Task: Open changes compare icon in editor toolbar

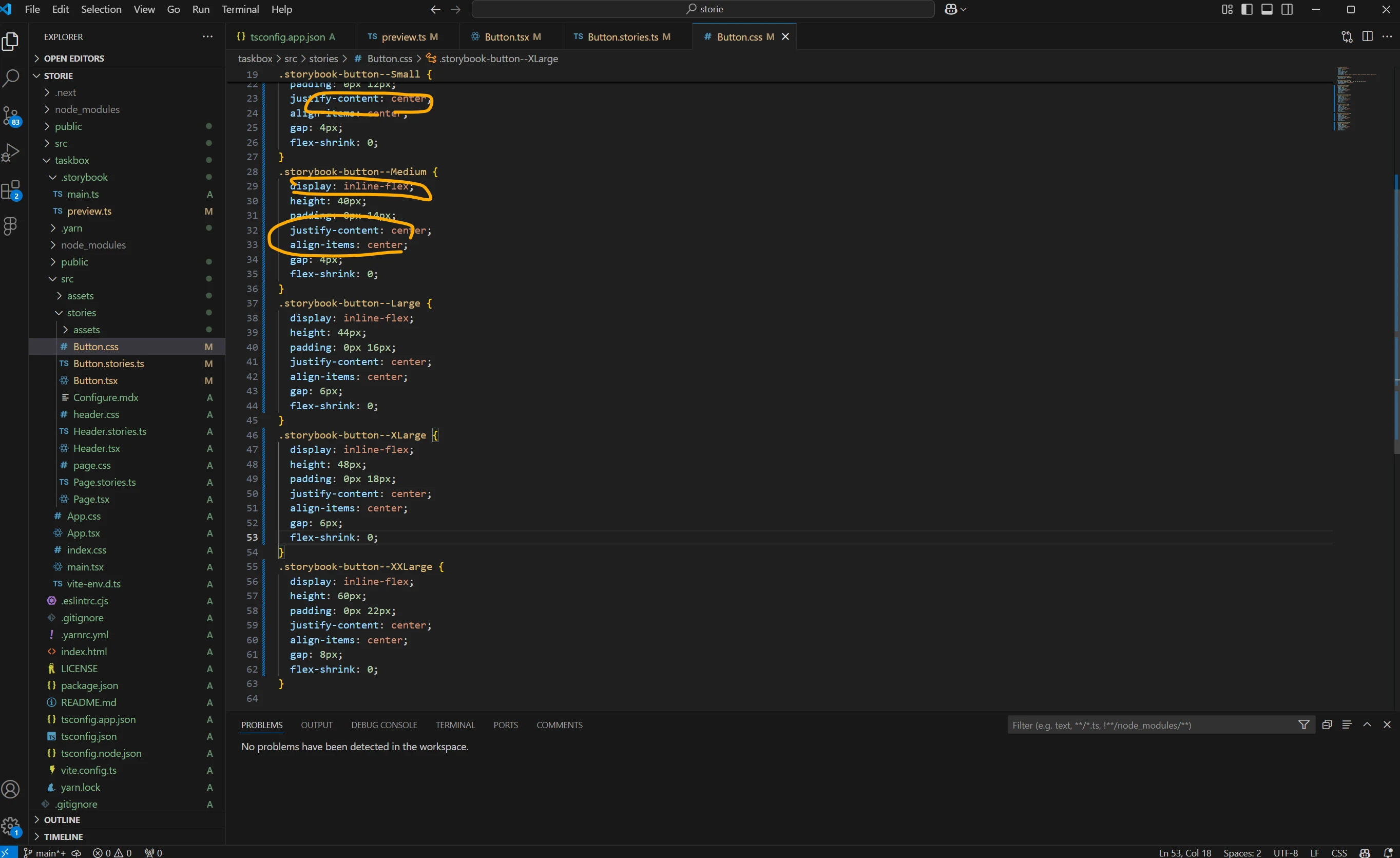Action: [x=1347, y=36]
